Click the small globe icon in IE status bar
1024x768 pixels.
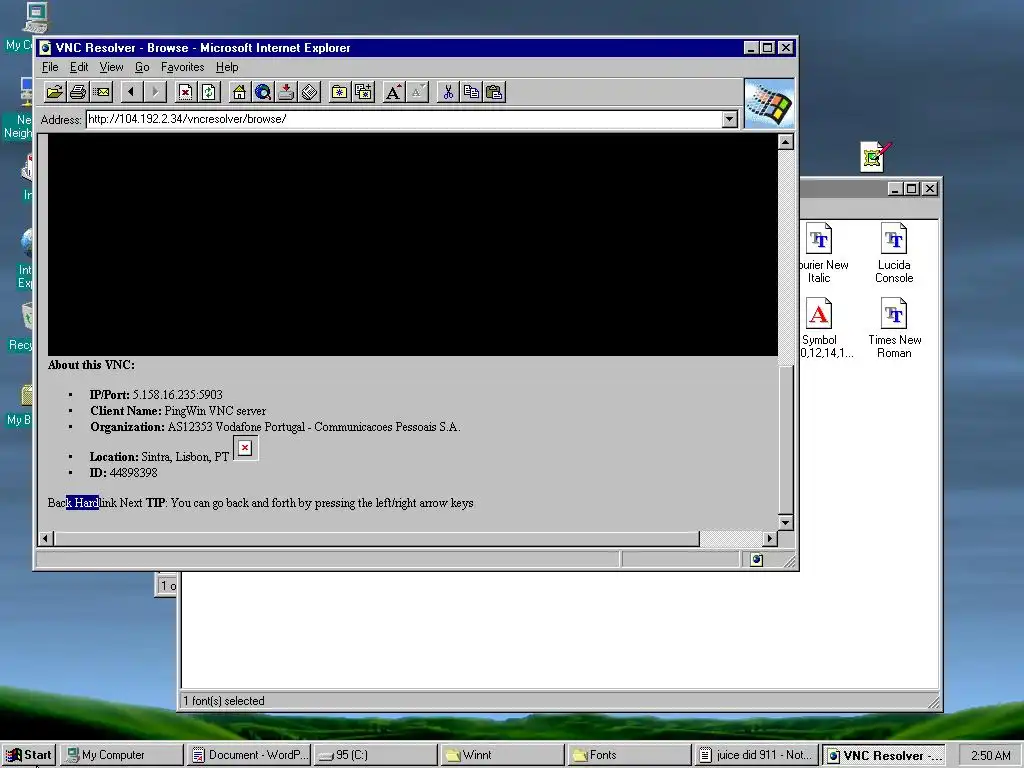[756, 560]
